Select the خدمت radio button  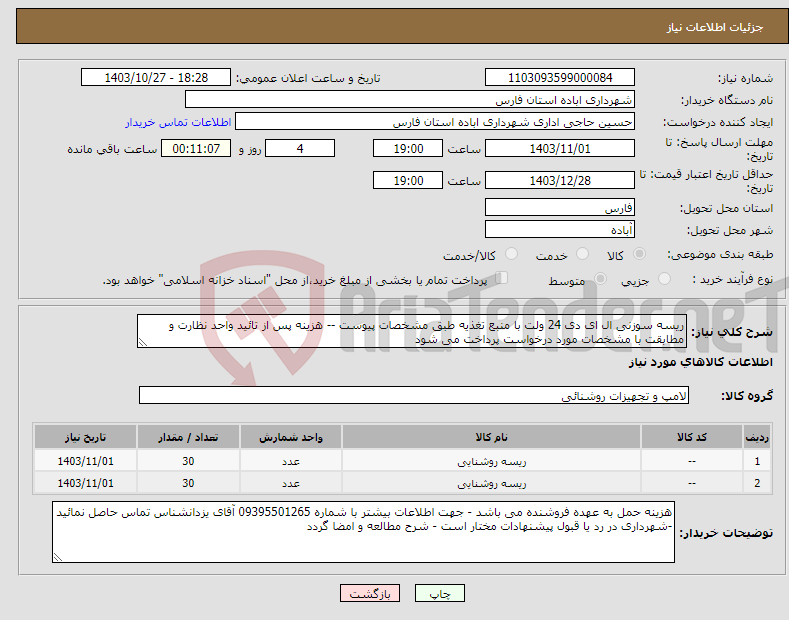(x=582, y=254)
